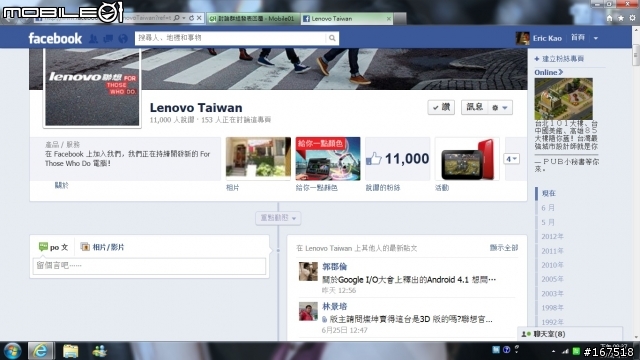Open the Facebook logo home link
The height and width of the screenshot is (360, 640).
point(55,38)
